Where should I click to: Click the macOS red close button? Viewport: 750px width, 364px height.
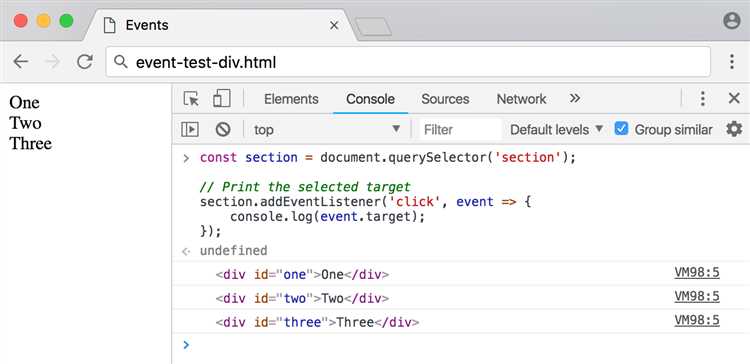pyautogui.click(x=21, y=21)
